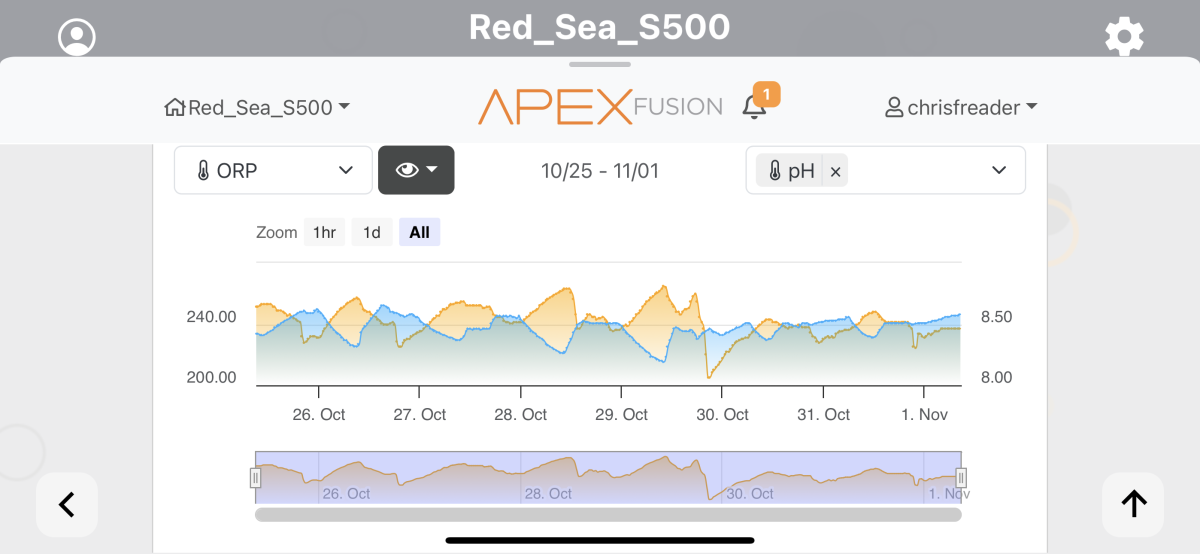Tap the back arrow button

pyautogui.click(x=67, y=505)
